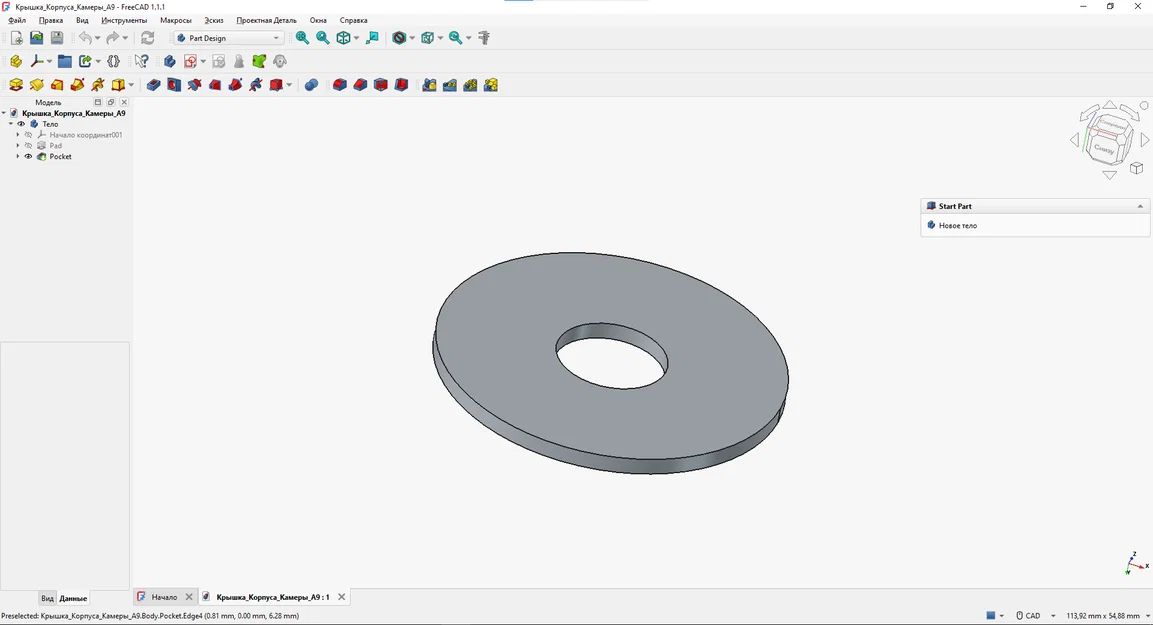Collapse the Крышка_Корпуса_Камеры_A9 document tree

(x=4, y=113)
